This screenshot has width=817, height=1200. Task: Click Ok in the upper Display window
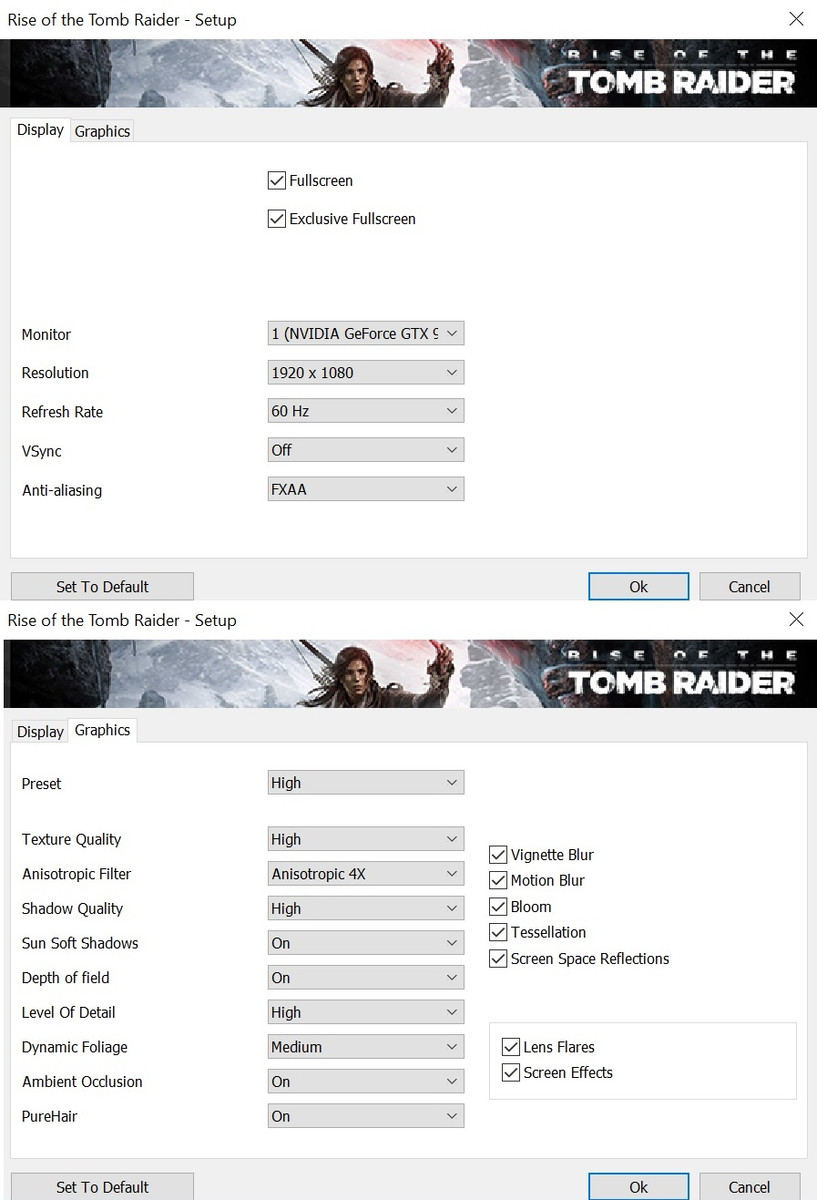[x=639, y=586]
